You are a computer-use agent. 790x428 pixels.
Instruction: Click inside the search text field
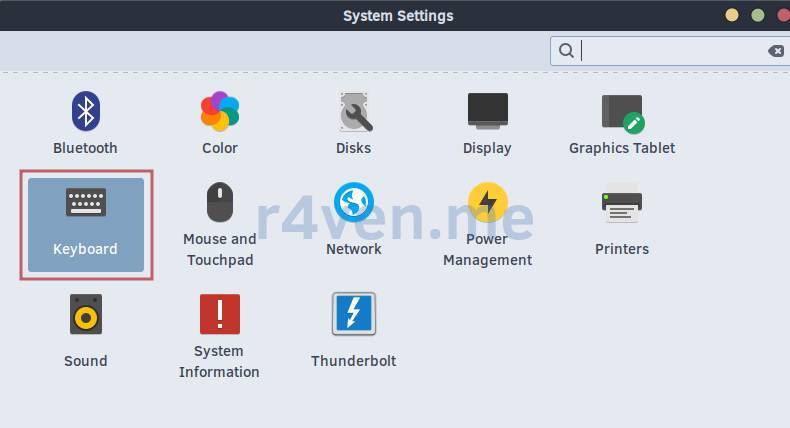670,51
